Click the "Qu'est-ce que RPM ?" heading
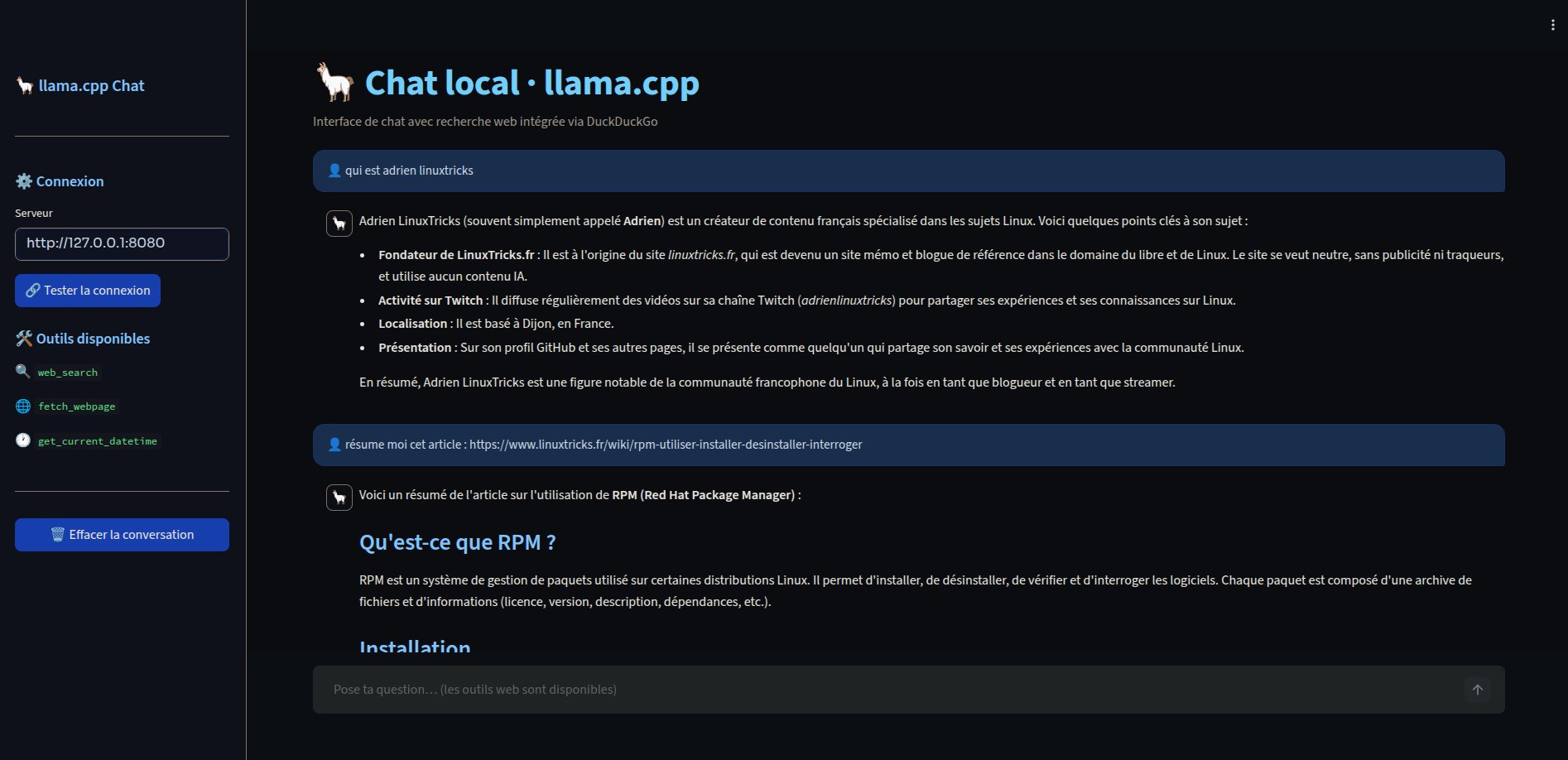This screenshot has width=1568, height=760. pos(457,542)
